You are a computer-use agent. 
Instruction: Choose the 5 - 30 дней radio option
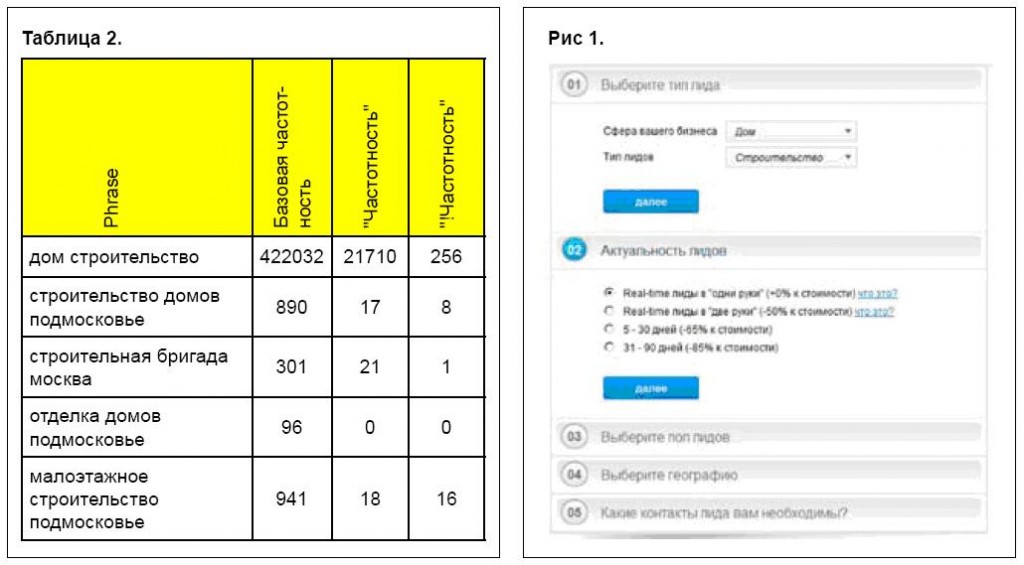point(609,329)
